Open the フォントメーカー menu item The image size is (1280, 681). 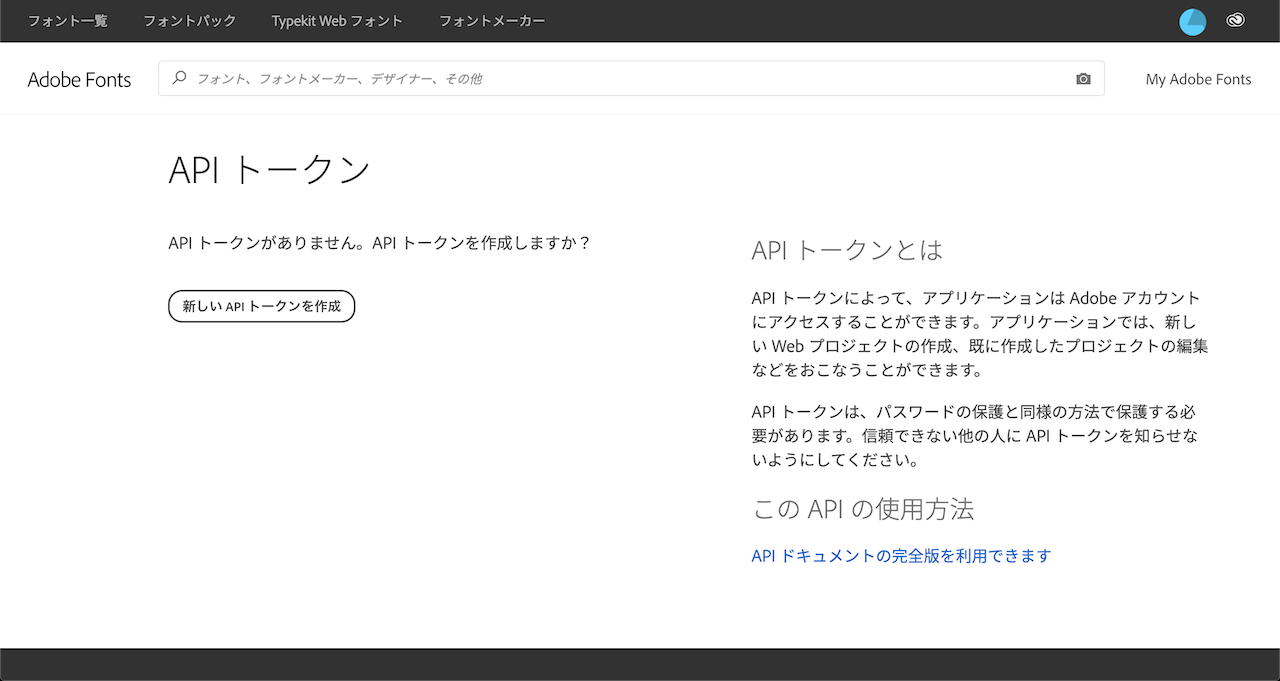pos(492,21)
